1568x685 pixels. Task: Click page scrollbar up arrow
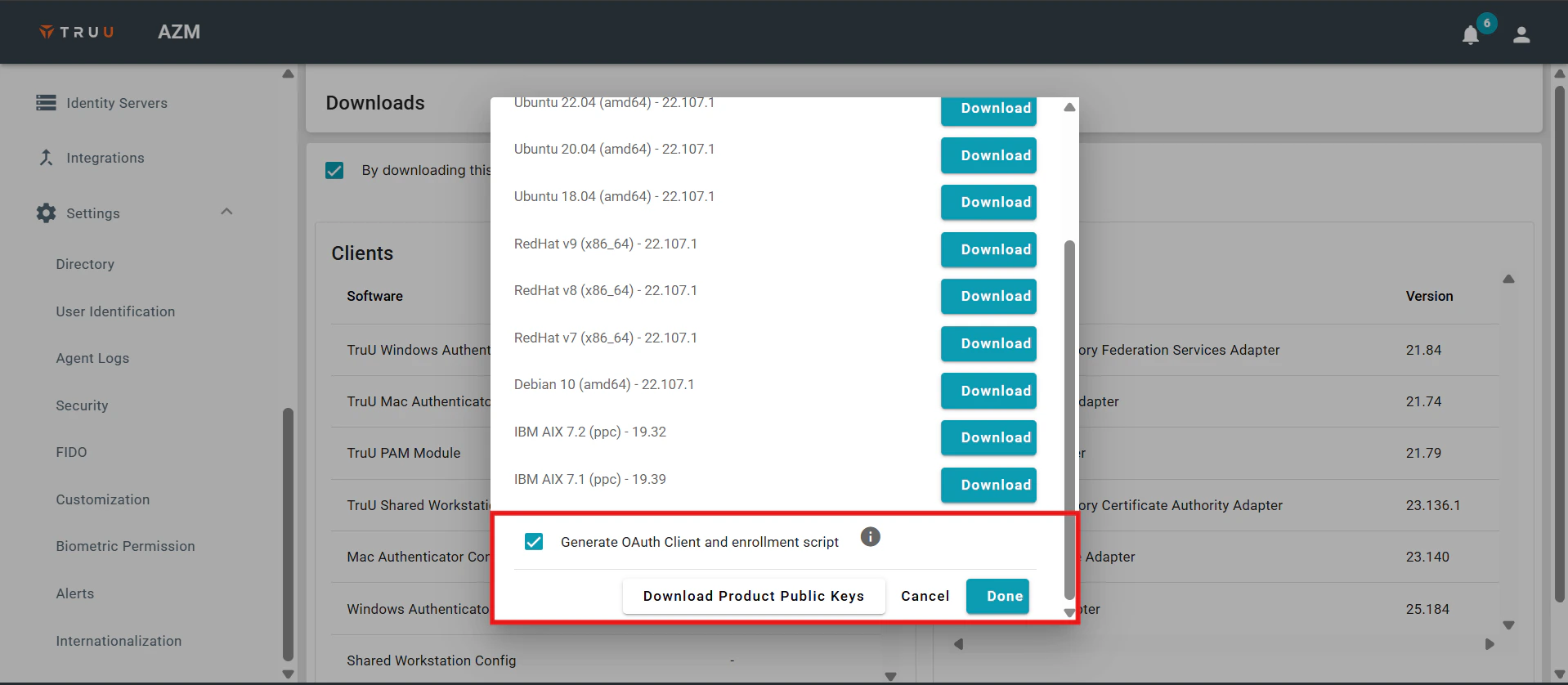click(x=1559, y=74)
